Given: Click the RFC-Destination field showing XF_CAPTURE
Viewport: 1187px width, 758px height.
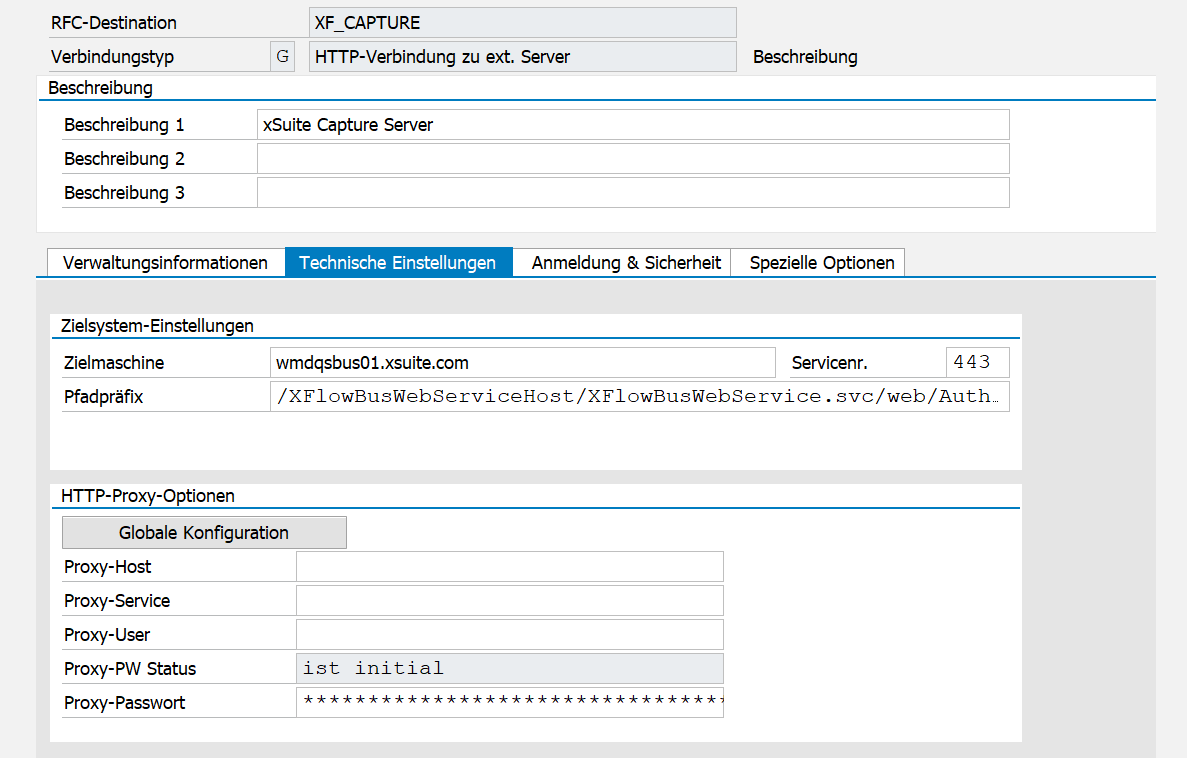Looking at the screenshot, I should coord(520,21).
